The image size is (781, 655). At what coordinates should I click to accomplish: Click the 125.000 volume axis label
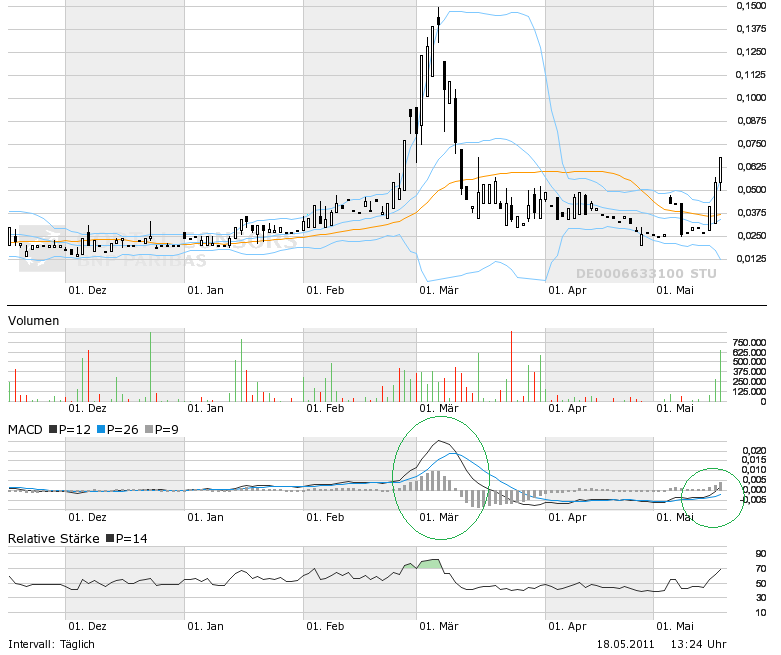click(749, 392)
